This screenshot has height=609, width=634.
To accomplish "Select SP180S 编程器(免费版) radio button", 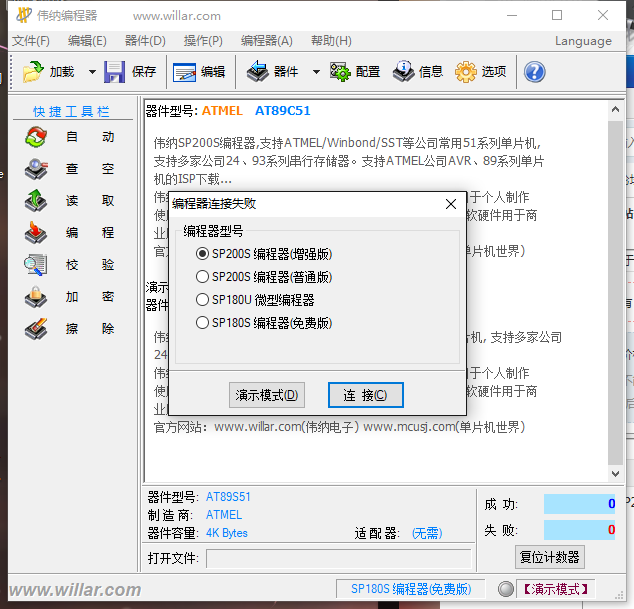I will coord(202,323).
